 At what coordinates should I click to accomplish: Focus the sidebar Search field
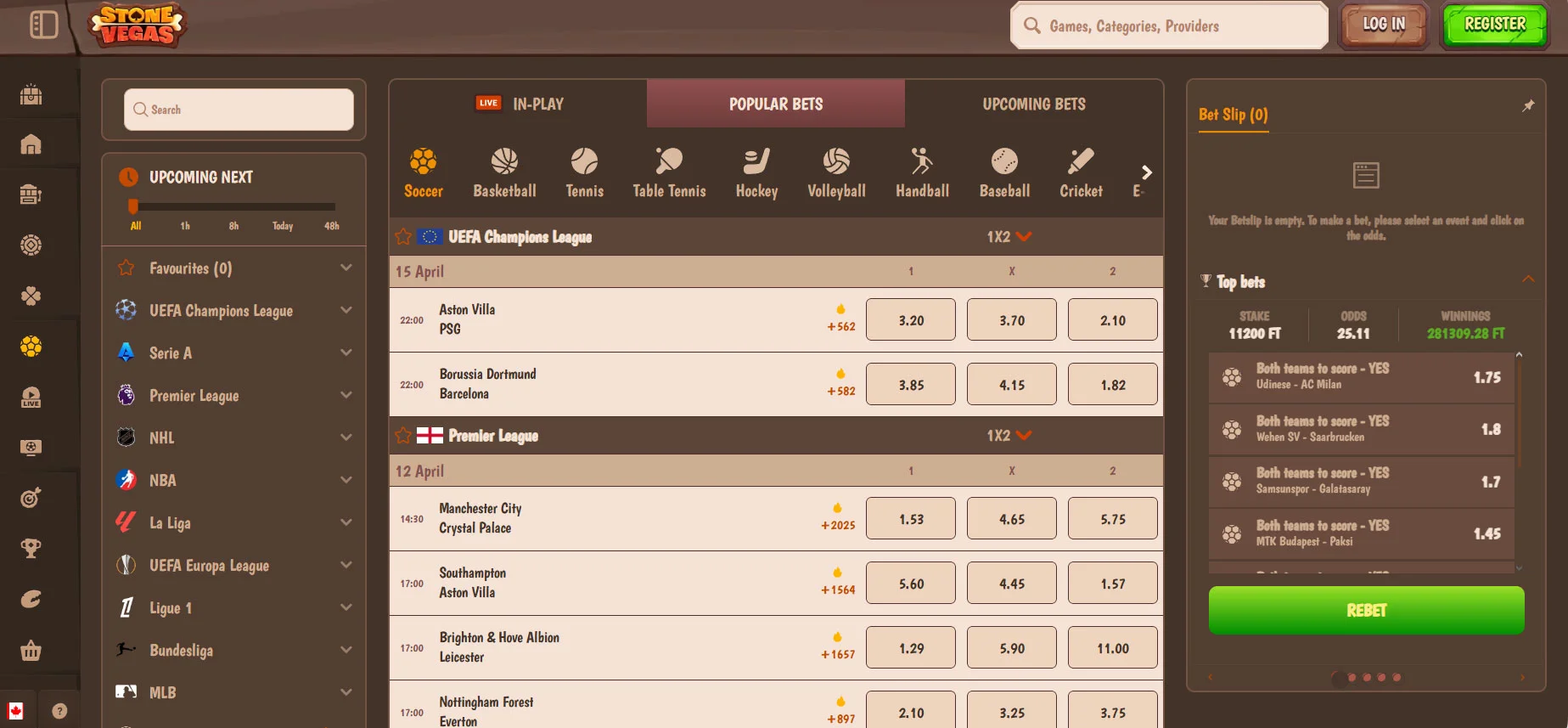pyautogui.click(x=239, y=110)
